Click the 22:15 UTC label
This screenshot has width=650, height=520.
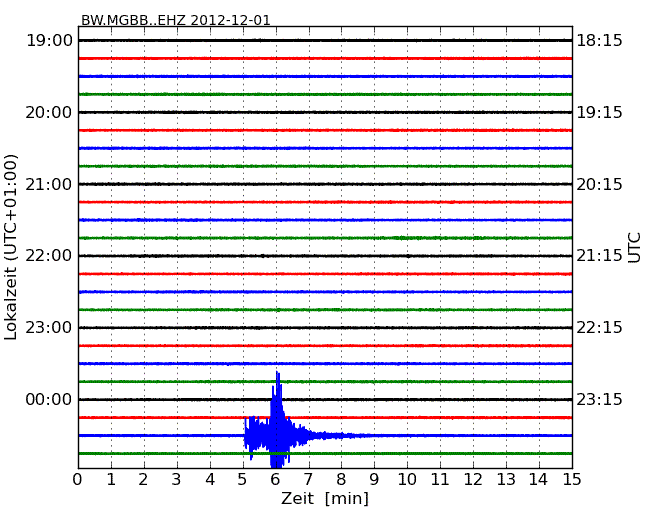[x=600, y=328]
